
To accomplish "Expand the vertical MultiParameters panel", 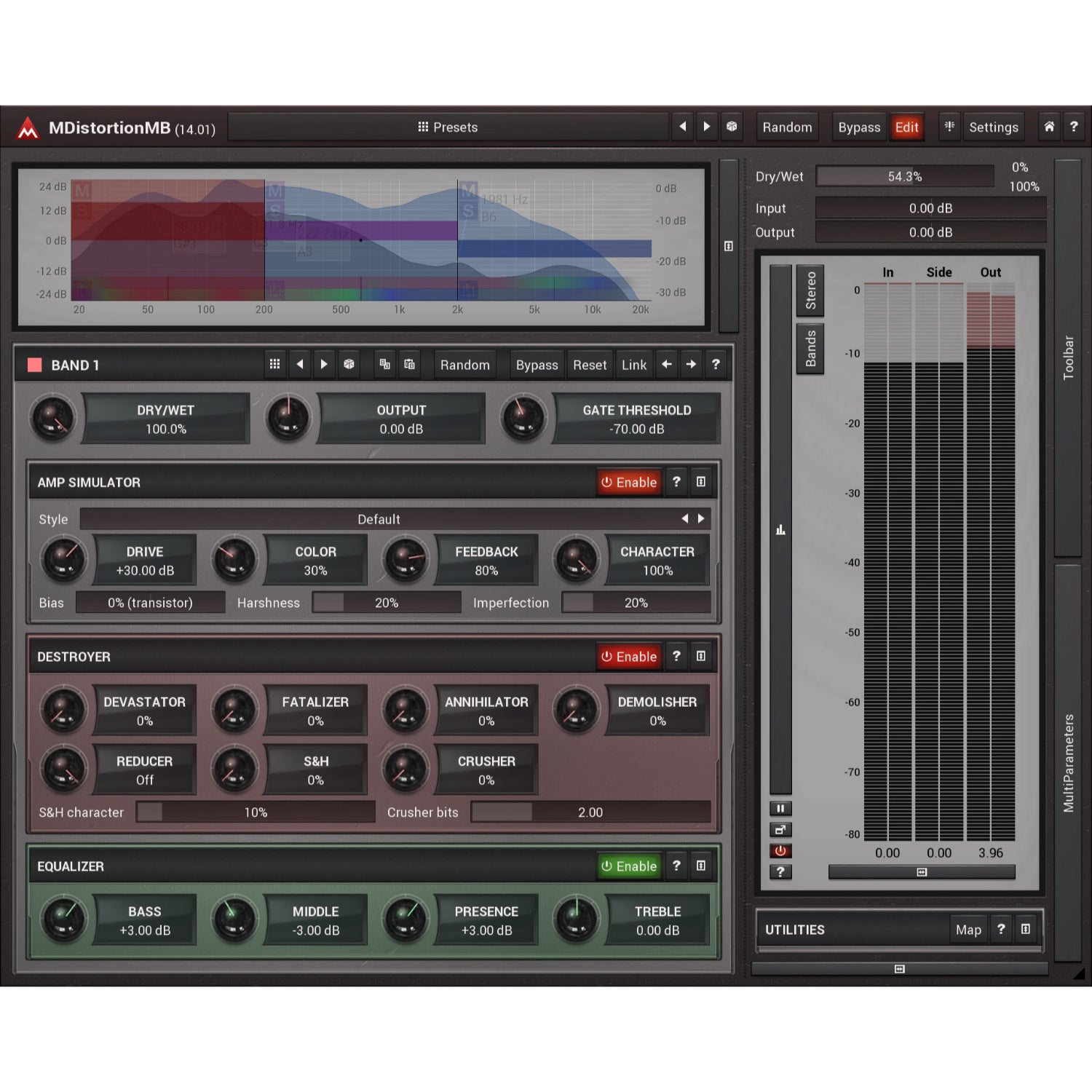I will click(x=1068, y=762).
